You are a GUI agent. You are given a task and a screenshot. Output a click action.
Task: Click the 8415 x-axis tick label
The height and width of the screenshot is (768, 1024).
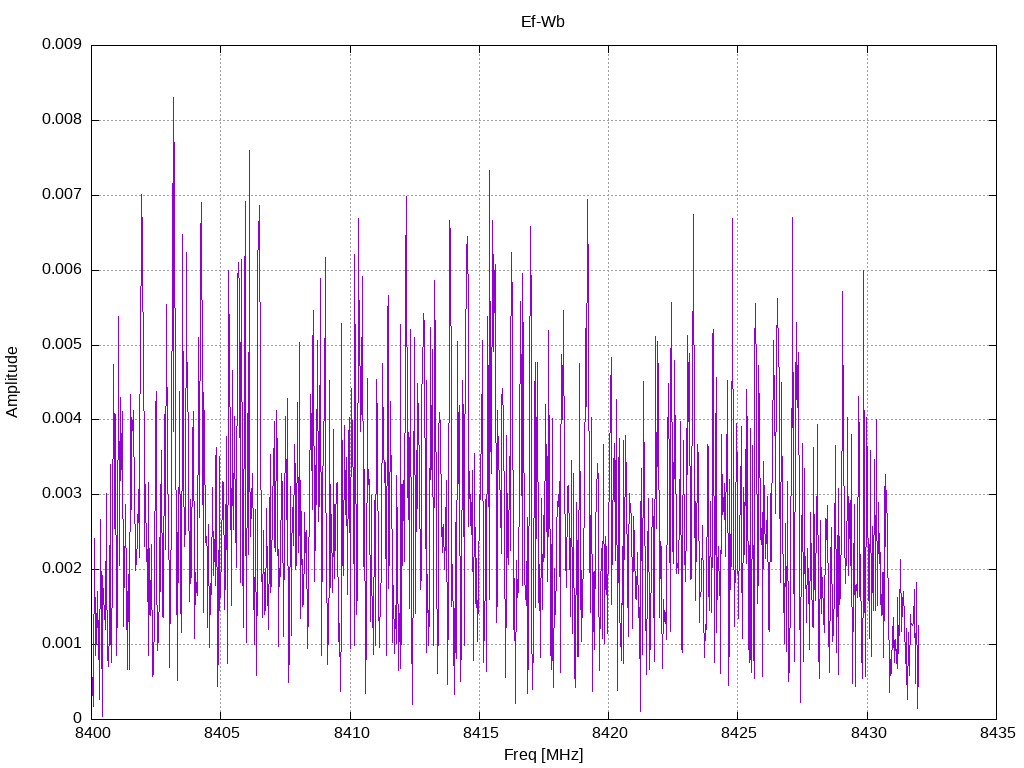(479, 733)
